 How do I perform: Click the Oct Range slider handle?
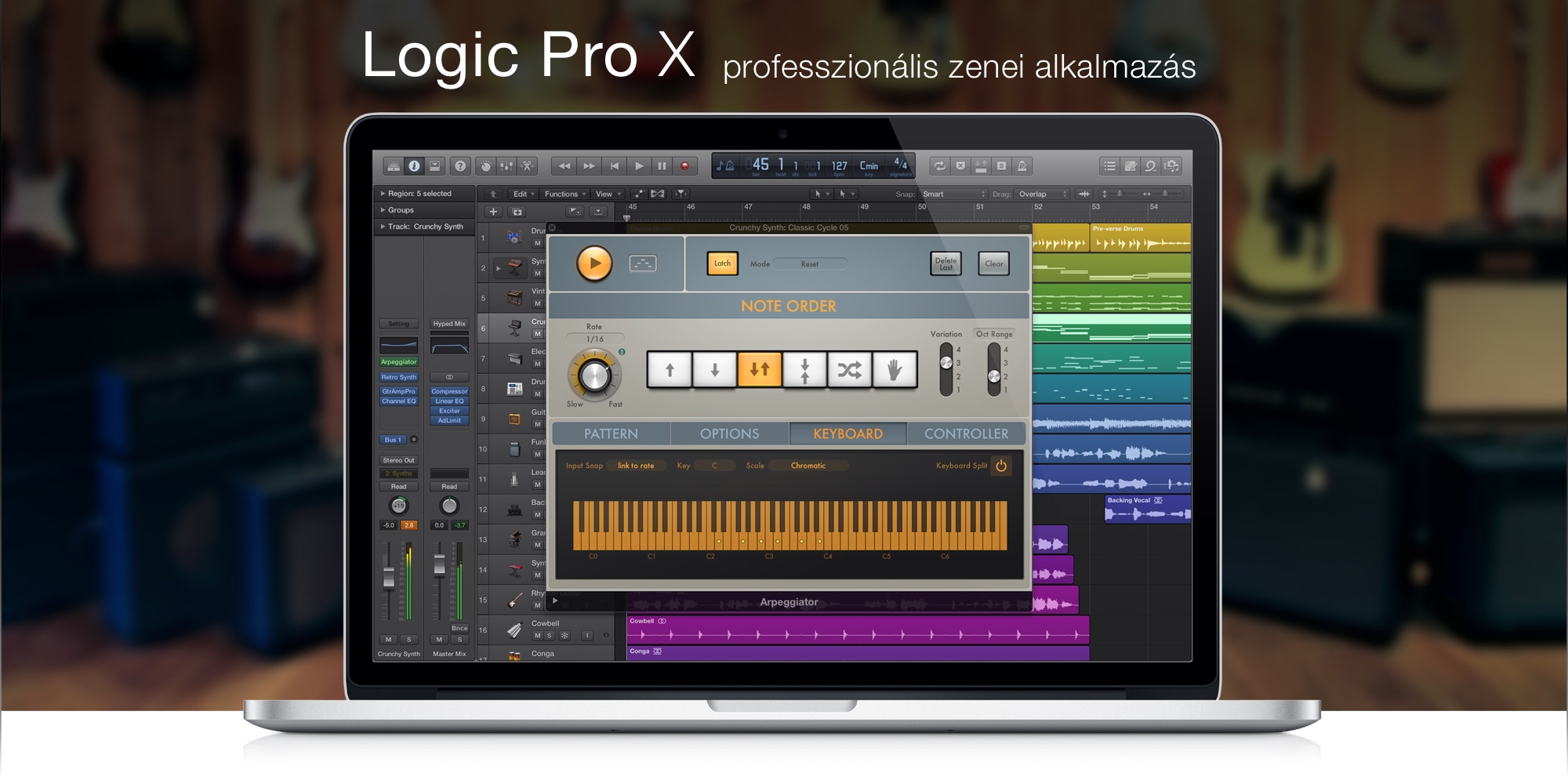[x=994, y=376]
